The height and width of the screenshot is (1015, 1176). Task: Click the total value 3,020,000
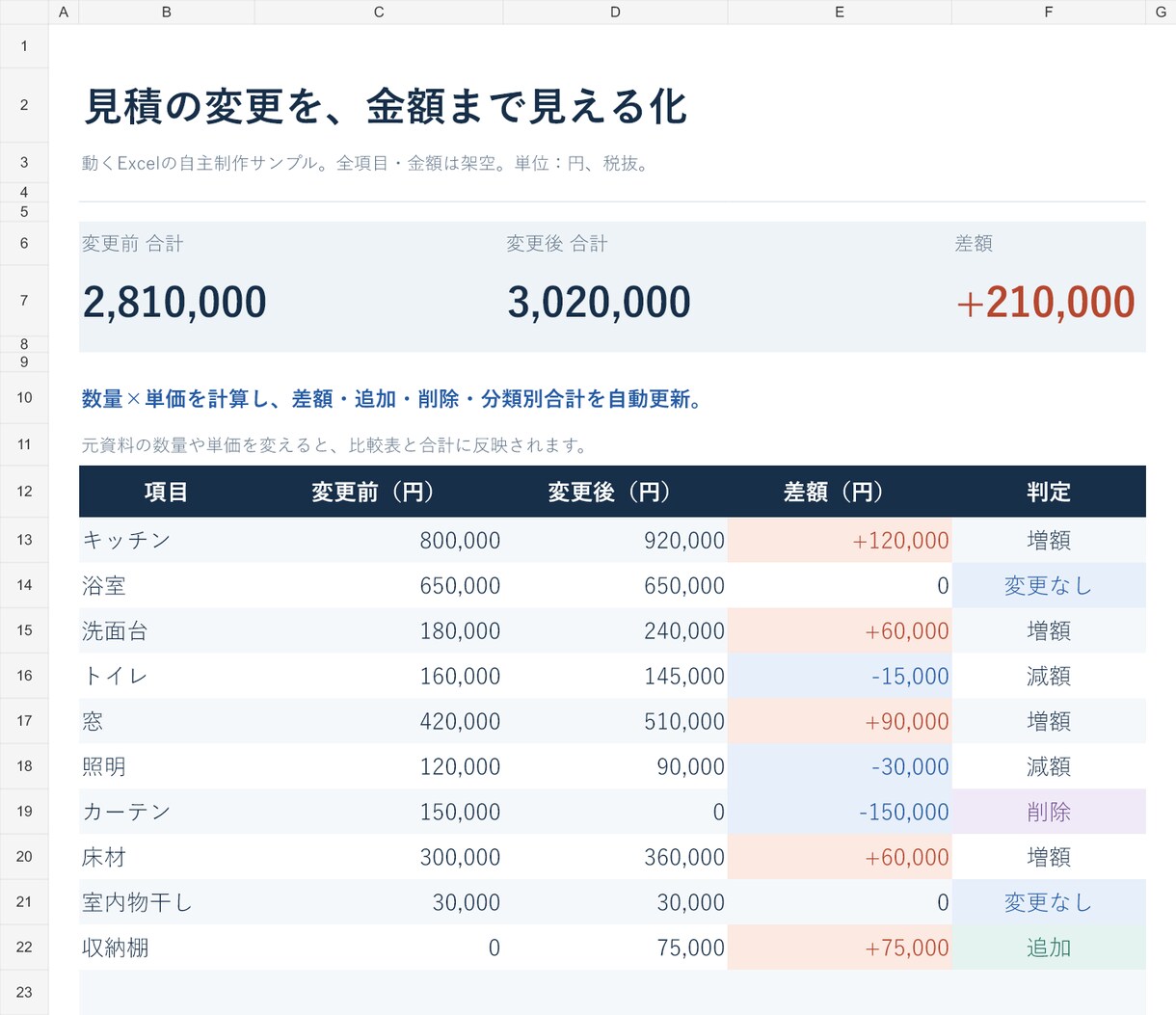(599, 302)
